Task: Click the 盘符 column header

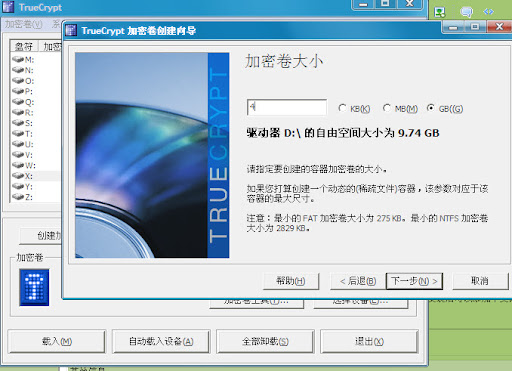Action: coord(24,46)
